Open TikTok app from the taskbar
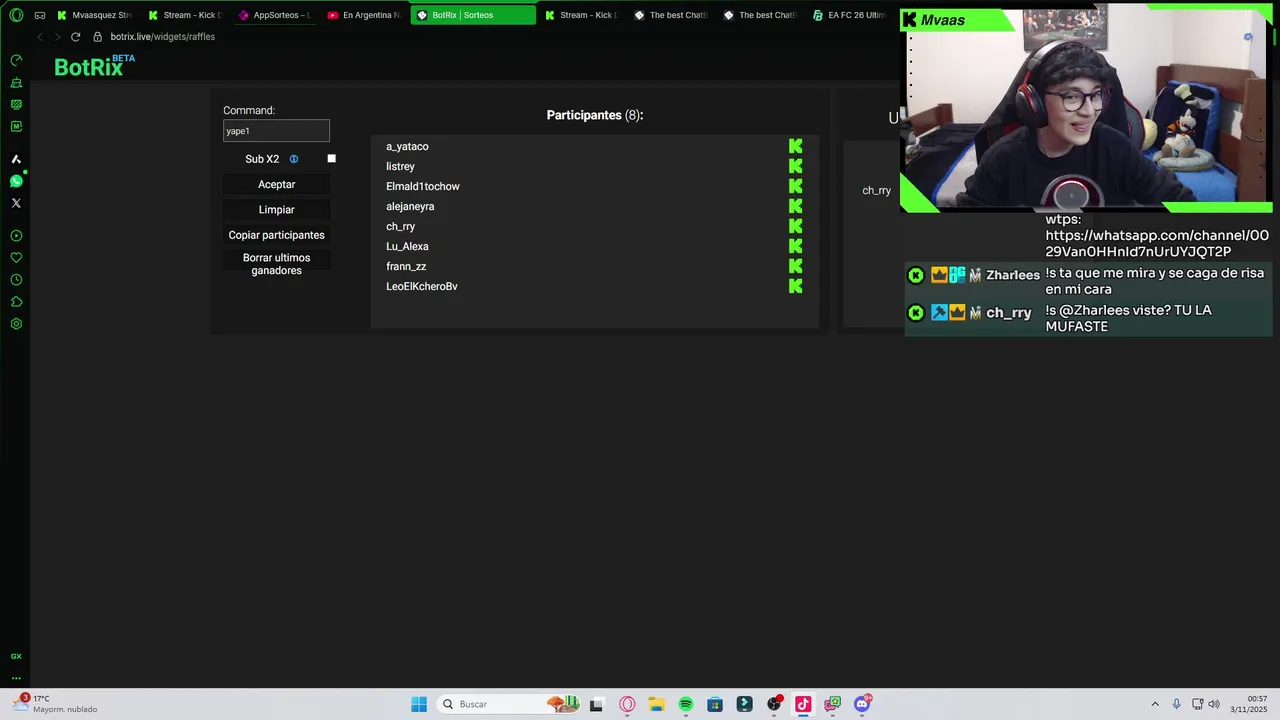 (803, 704)
